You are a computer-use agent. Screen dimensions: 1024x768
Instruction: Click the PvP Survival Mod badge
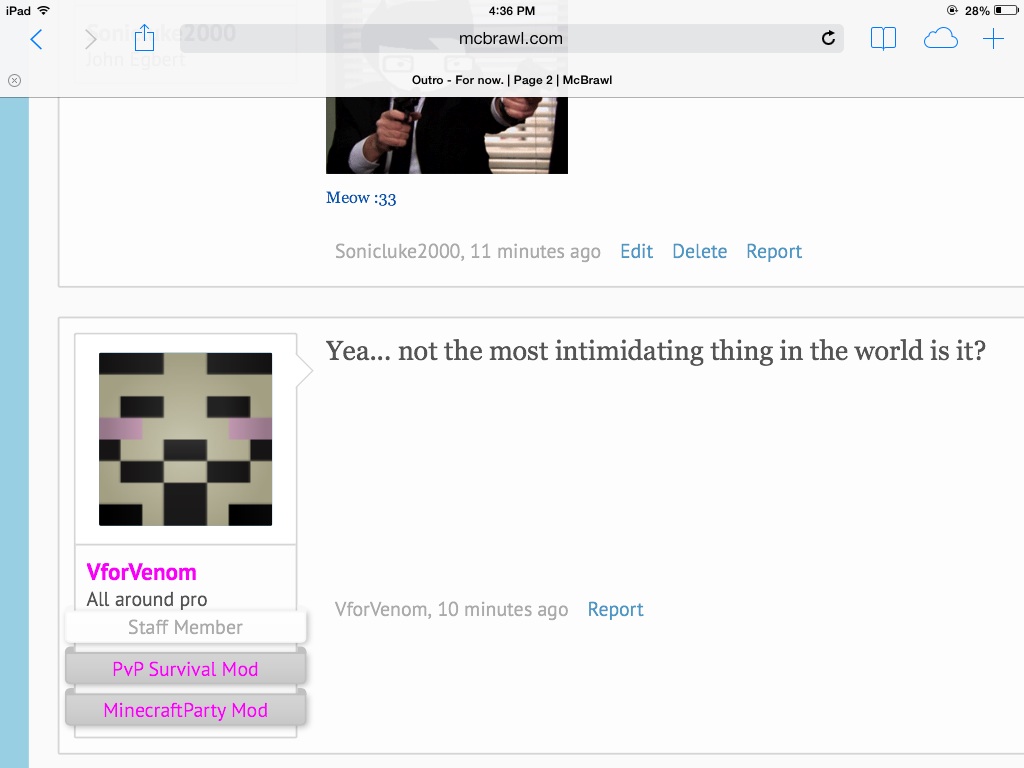pyautogui.click(x=185, y=669)
